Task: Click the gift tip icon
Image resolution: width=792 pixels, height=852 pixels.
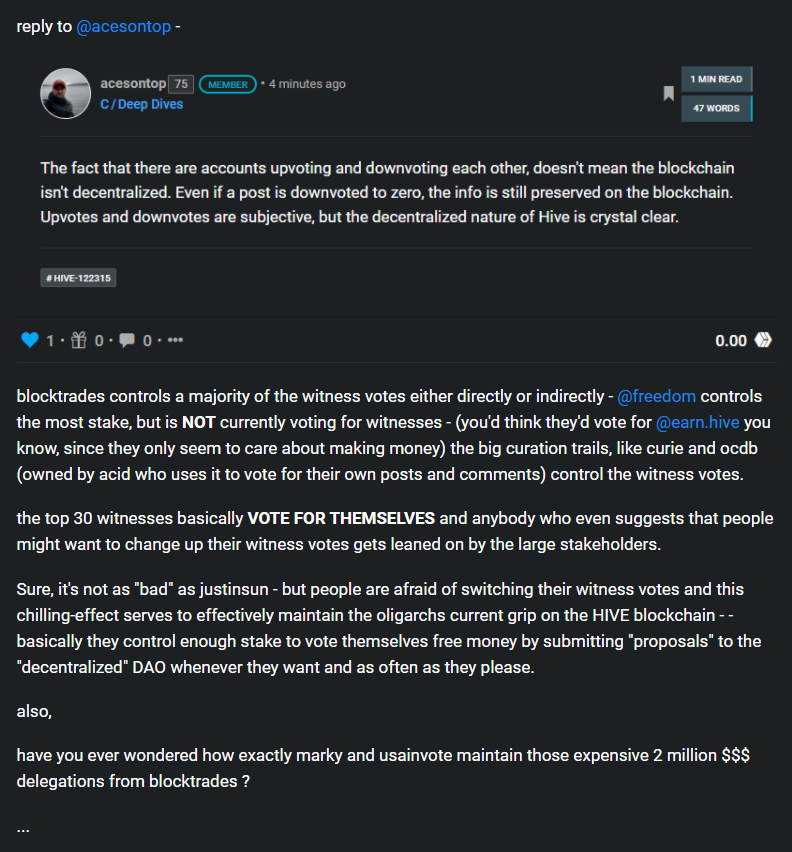Action: pyautogui.click(x=79, y=340)
